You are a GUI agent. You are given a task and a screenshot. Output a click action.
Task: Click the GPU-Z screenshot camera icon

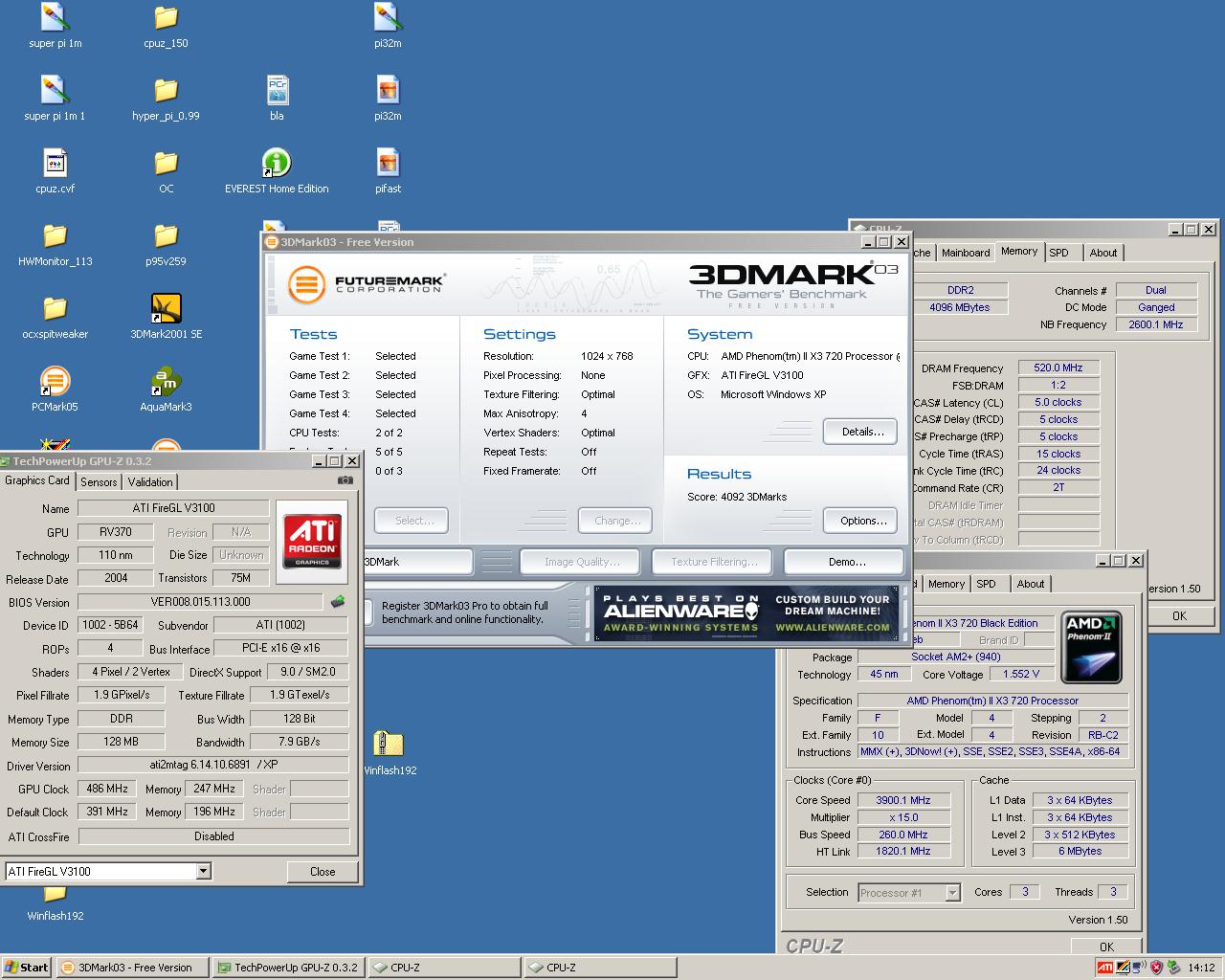click(x=345, y=480)
